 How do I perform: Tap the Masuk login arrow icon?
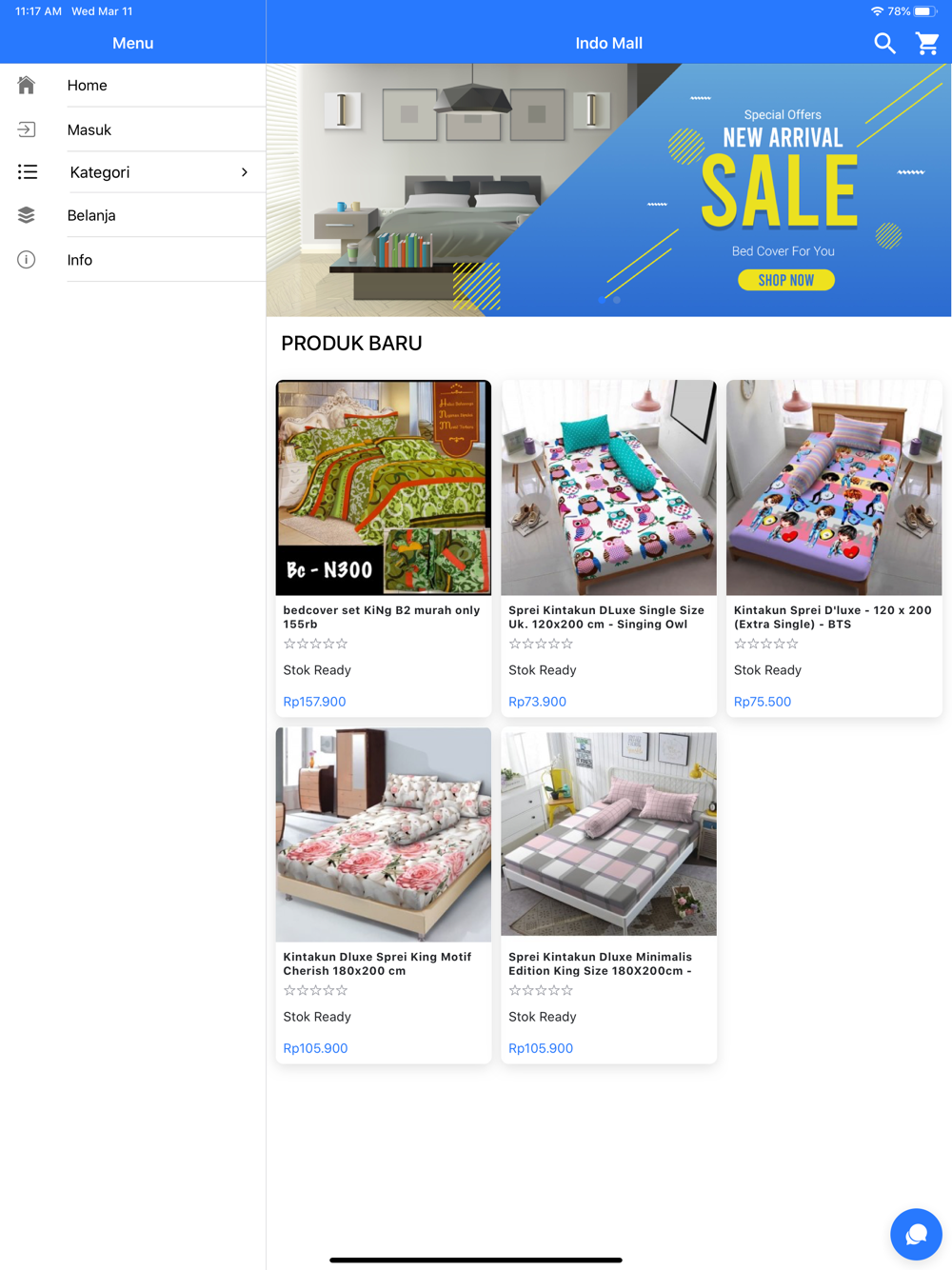point(27,129)
